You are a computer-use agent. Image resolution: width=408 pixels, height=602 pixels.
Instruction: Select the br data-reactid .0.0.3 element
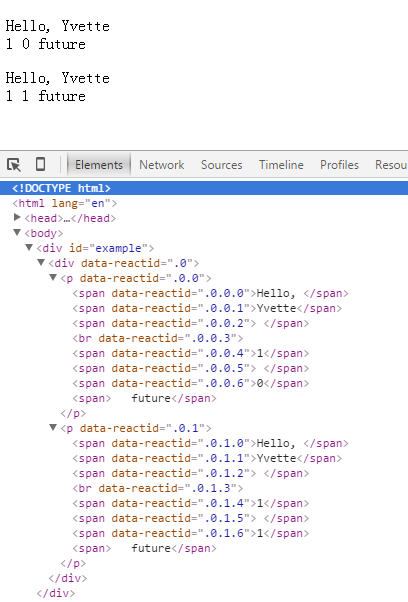(x=157, y=338)
